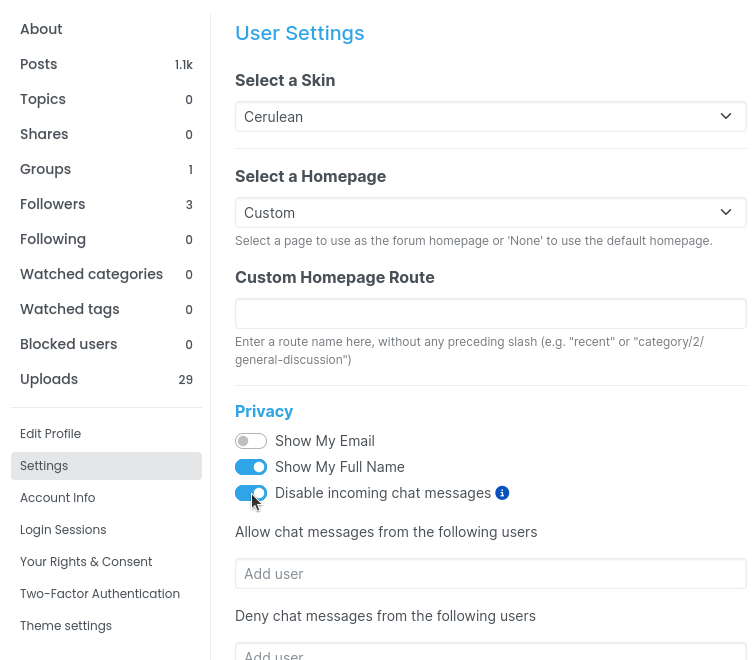The height and width of the screenshot is (660, 756).
Task: Click the Custom Homepage Route field
Action: click(x=490, y=314)
